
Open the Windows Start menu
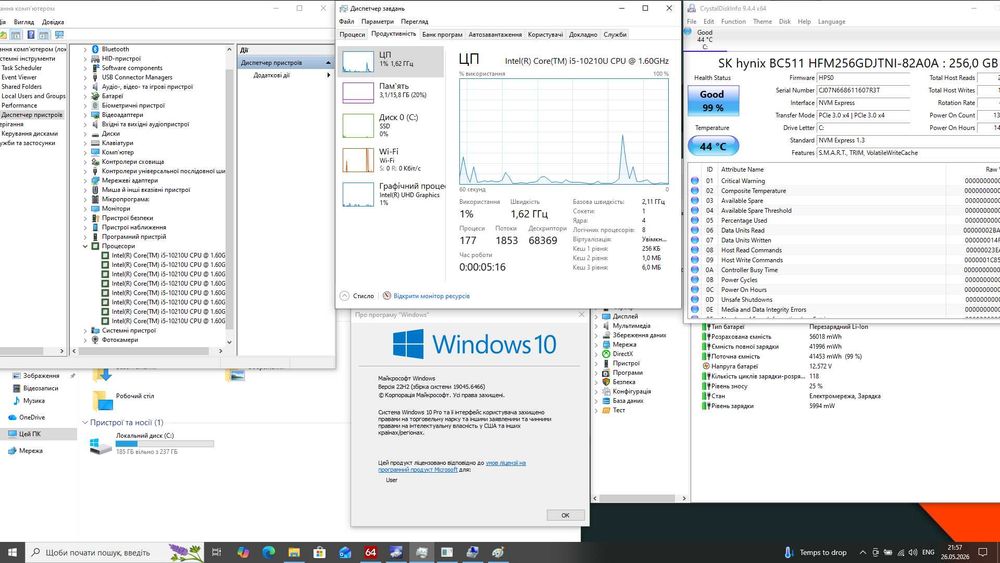[12, 552]
